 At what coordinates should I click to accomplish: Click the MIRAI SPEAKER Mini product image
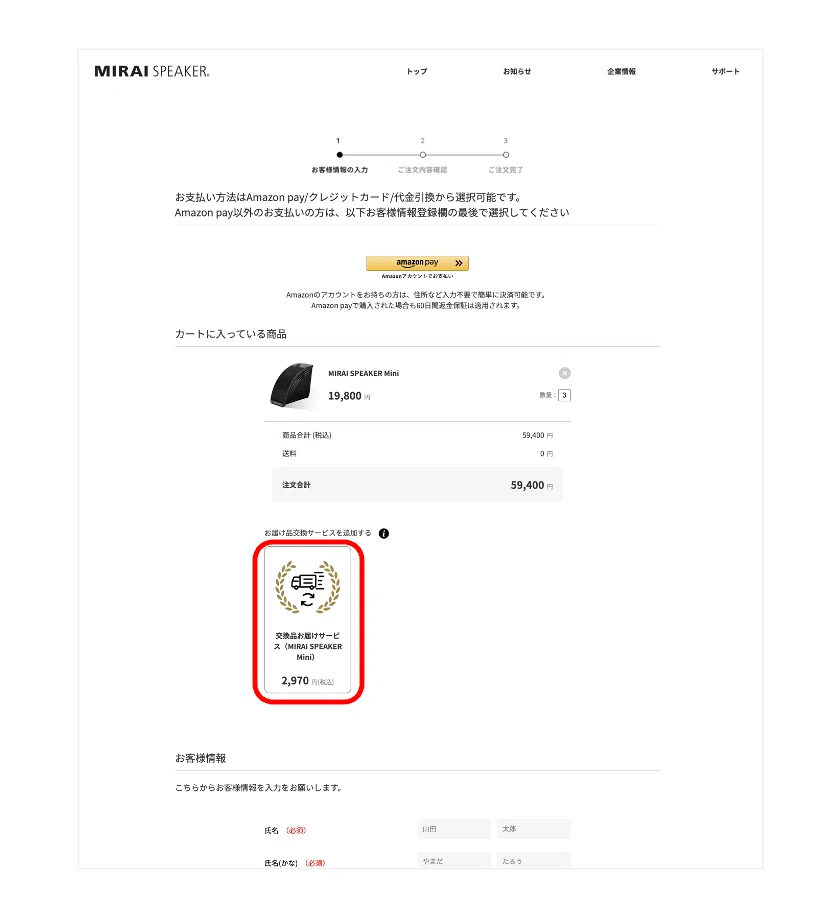click(293, 385)
